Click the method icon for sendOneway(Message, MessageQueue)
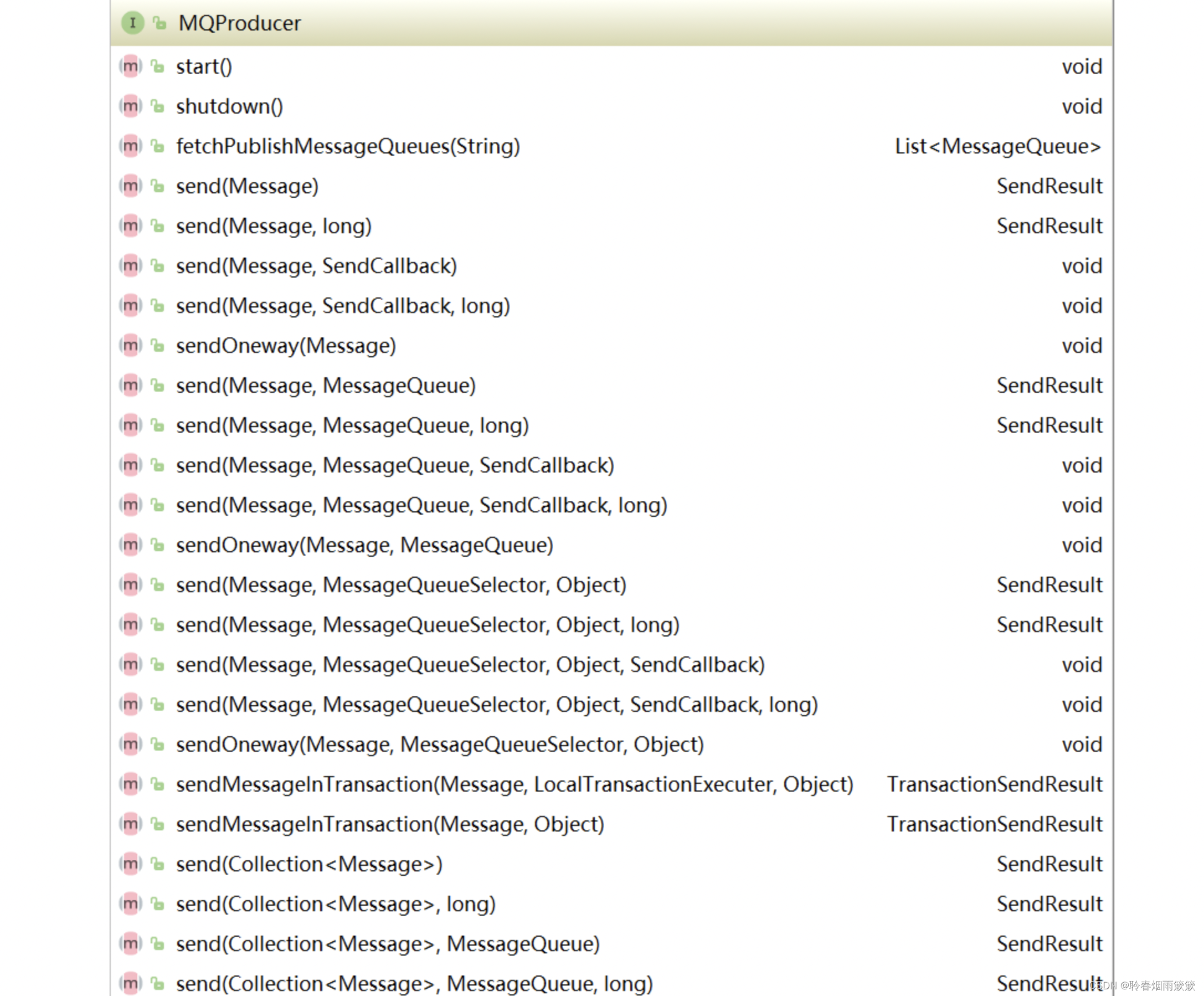 point(131,545)
